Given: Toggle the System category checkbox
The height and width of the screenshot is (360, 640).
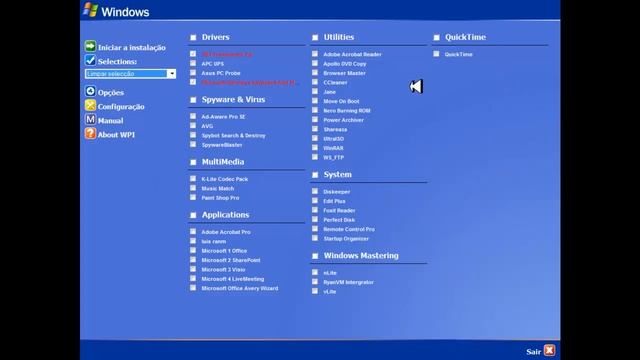Looking at the screenshot, I should (315, 175).
